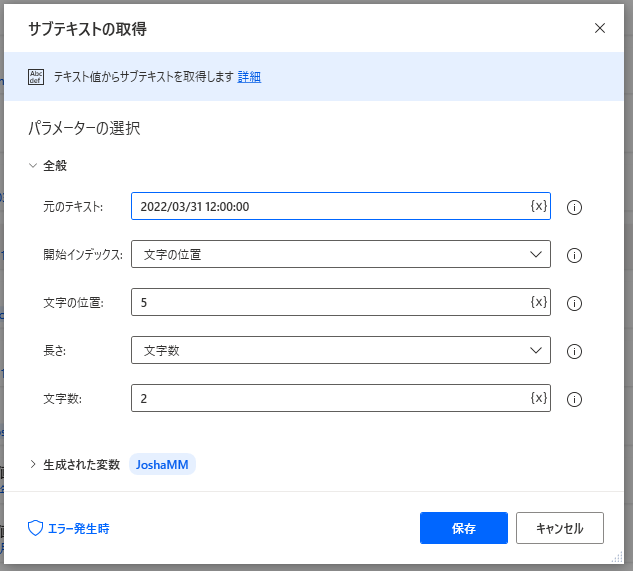Insert variable {x} in 文字の位置 field
Image resolution: width=633 pixels, height=571 pixels.
538,302
